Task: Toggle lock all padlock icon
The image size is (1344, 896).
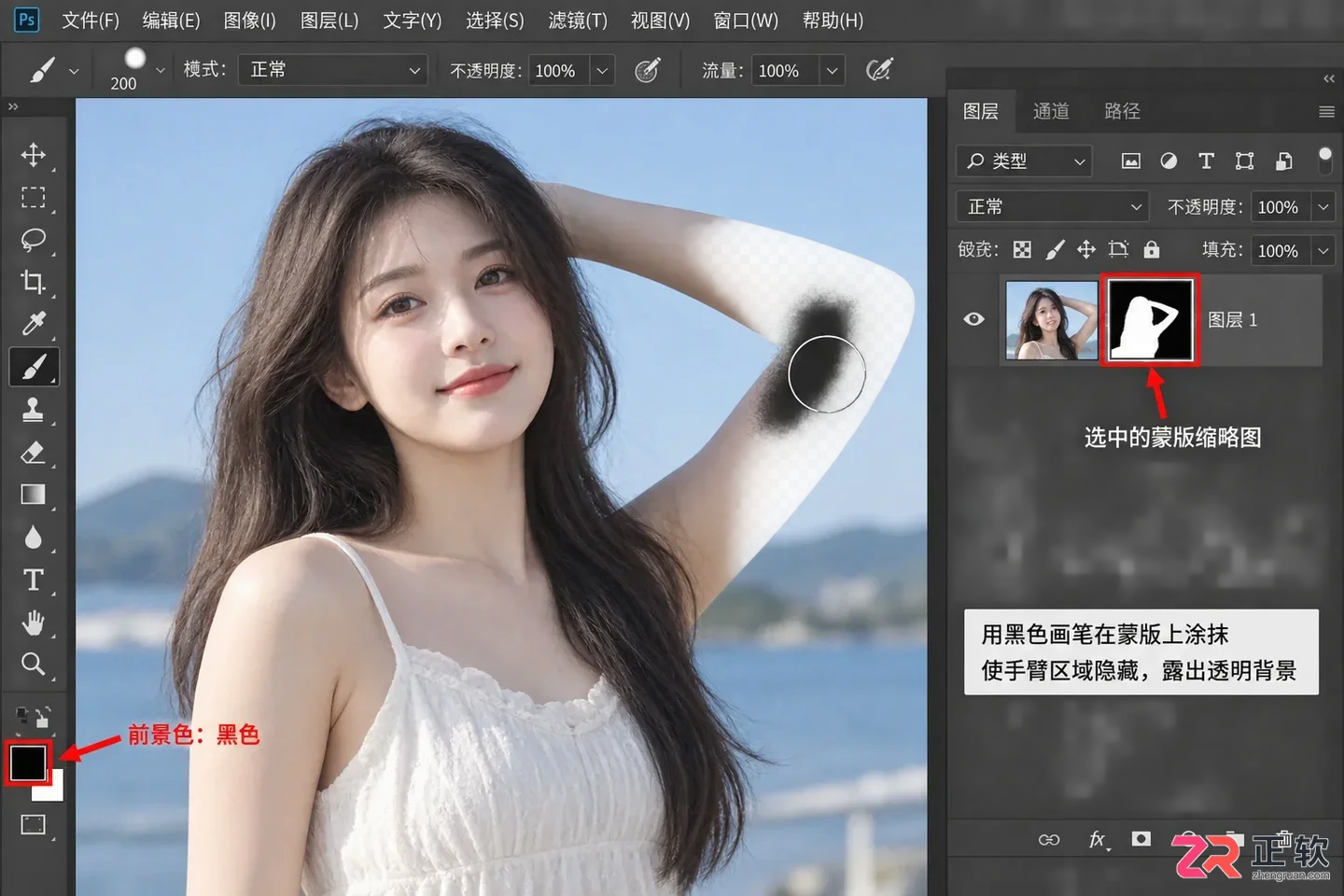Action: pos(1152,249)
